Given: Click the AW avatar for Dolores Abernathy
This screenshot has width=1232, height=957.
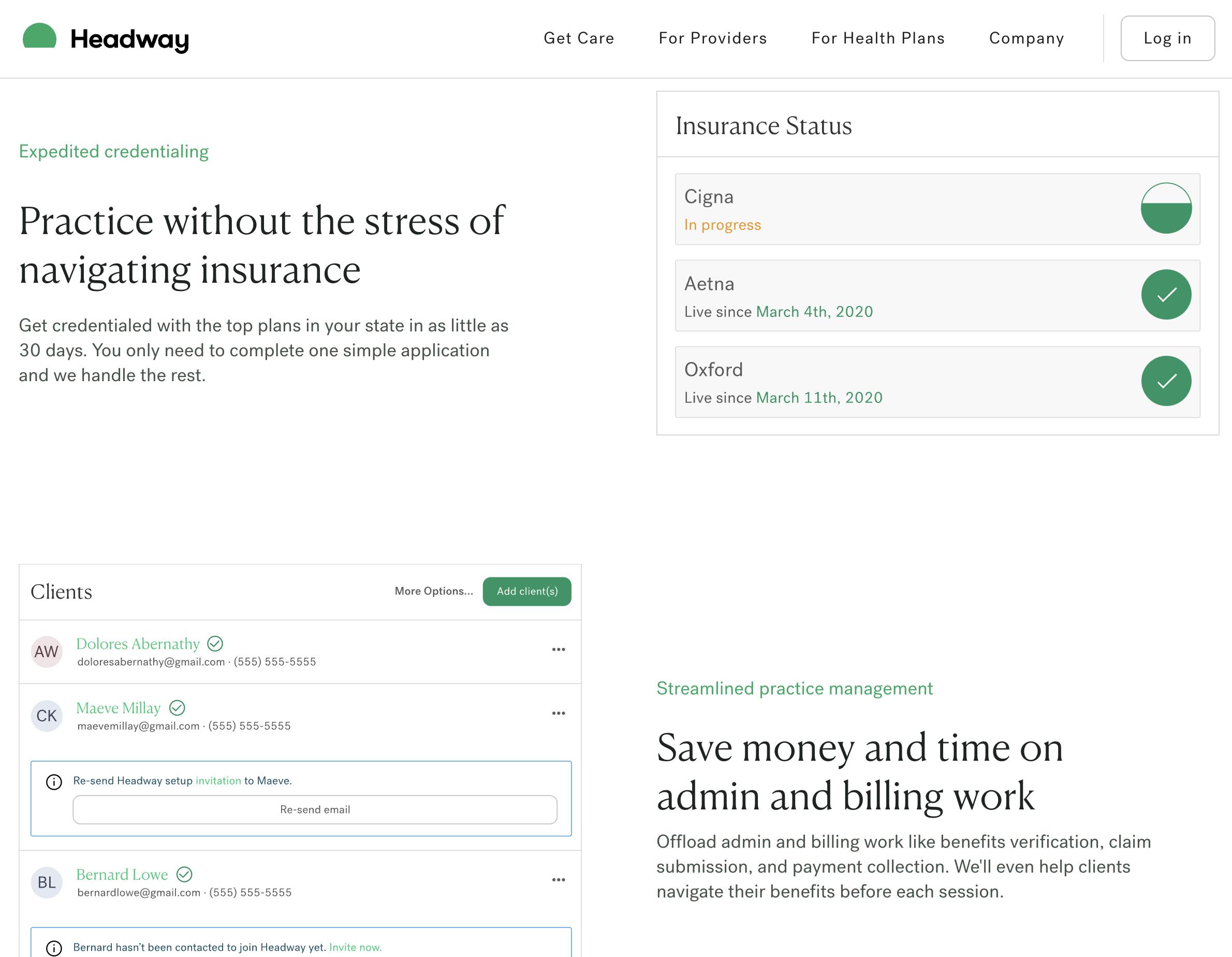Looking at the screenshot, I should 46,652.
